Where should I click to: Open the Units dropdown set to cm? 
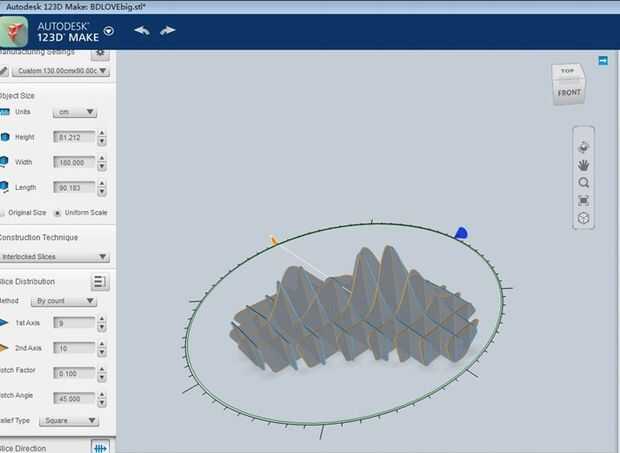[x=75, y=112]
